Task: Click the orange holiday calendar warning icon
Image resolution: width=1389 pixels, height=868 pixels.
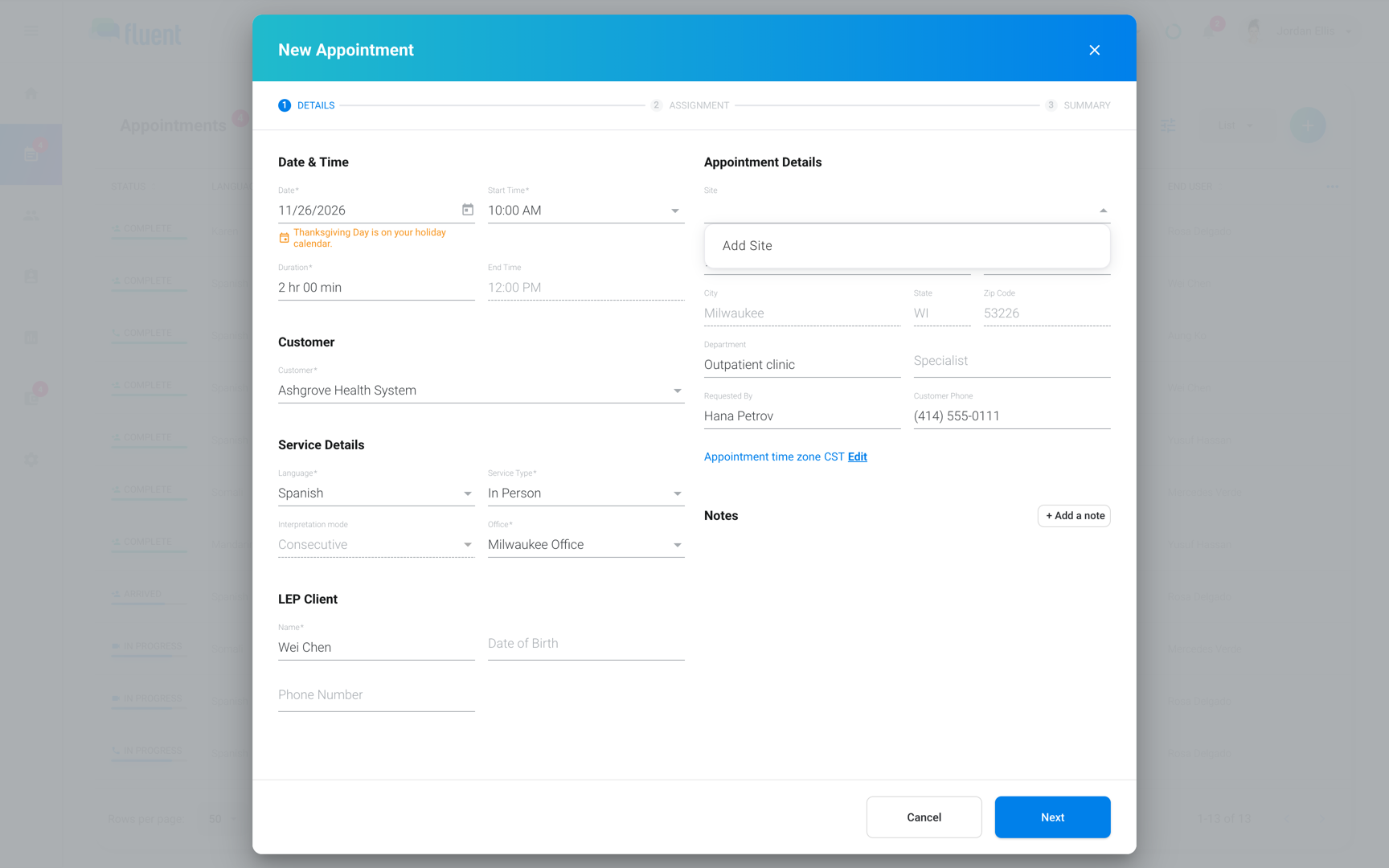Action: point(284,238)
